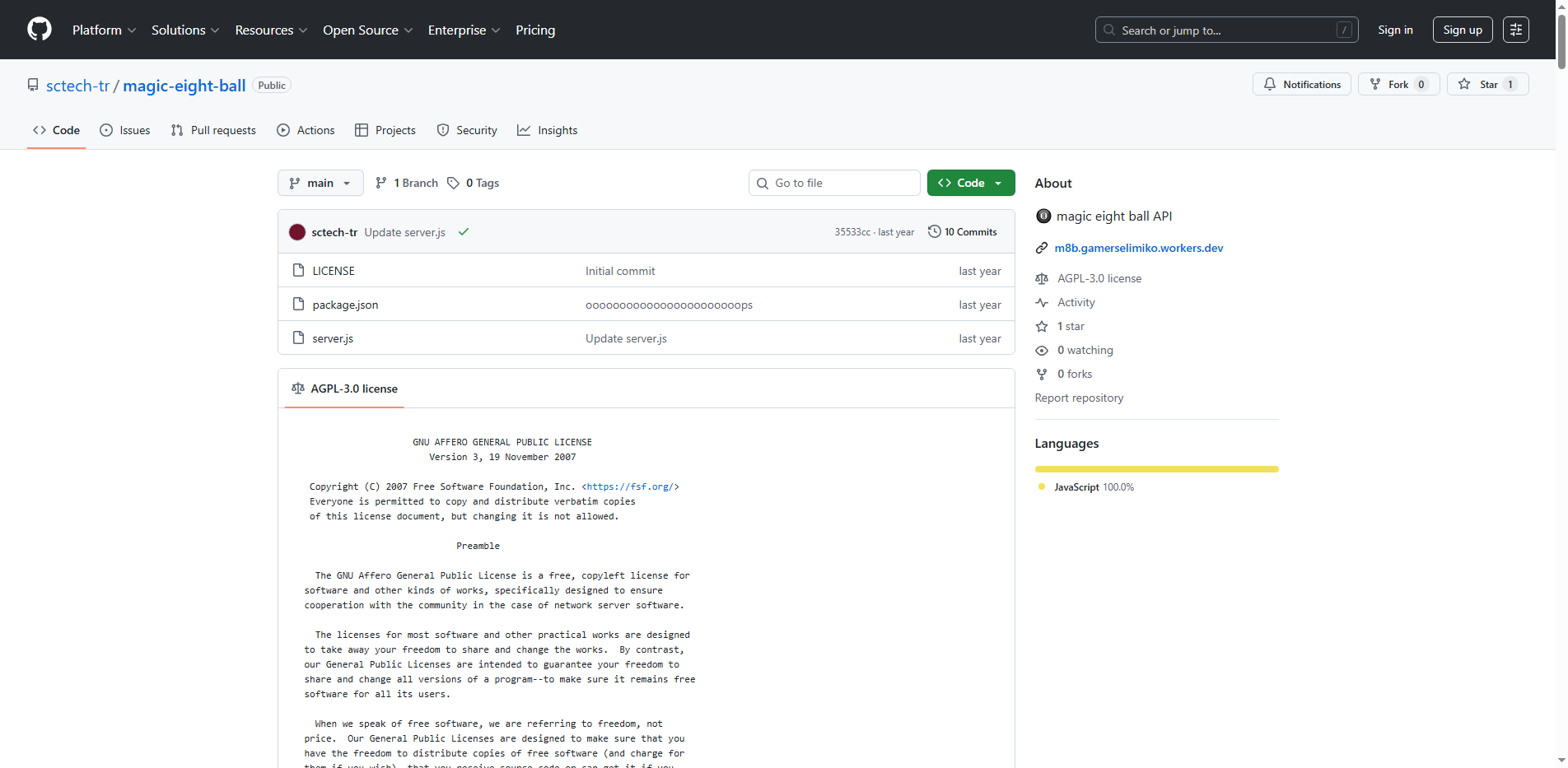Open the Insights tab
Screen dimensions: 1568x768
point(547,130)
